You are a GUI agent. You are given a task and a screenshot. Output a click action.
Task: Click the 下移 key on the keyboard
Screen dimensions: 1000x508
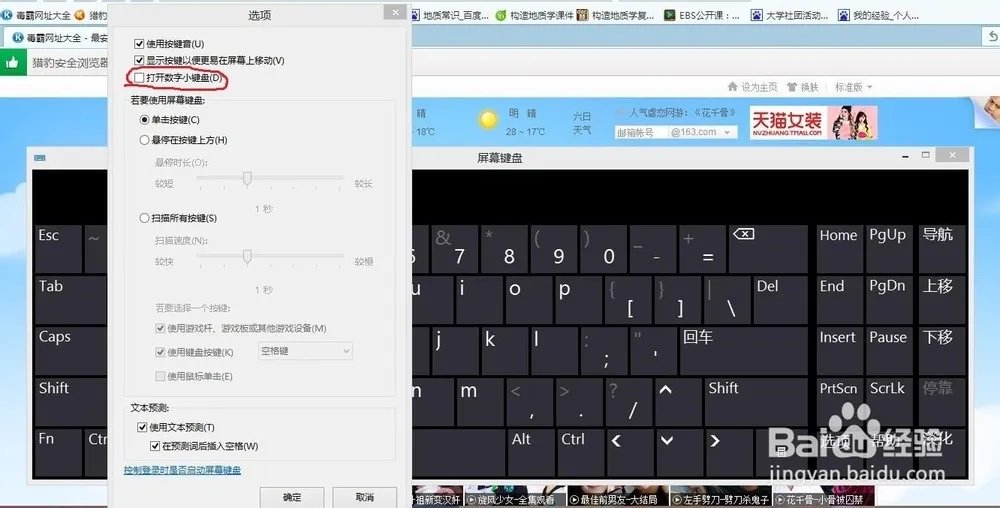tap(941, 351)
